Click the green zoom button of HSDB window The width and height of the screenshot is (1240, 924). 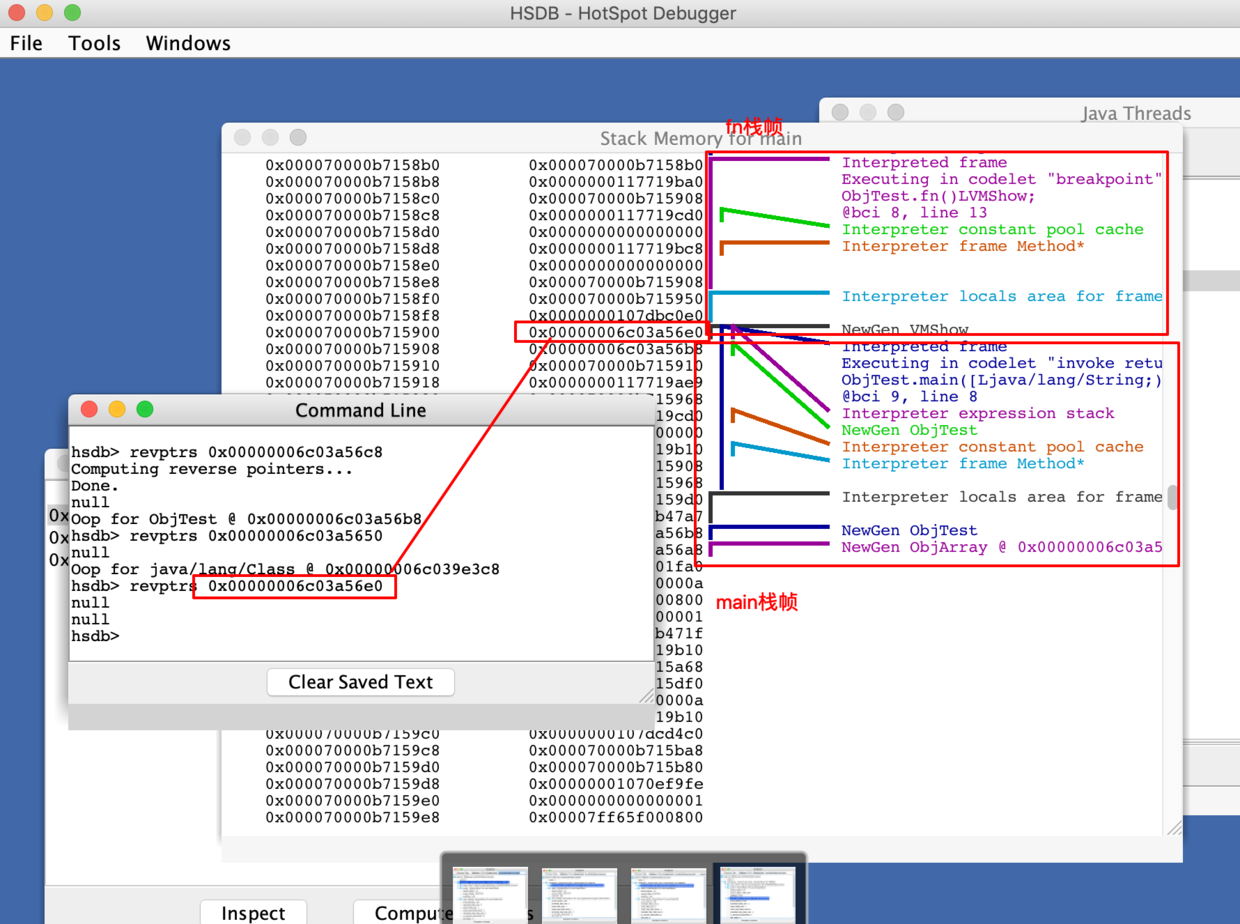tap(72, 13)
